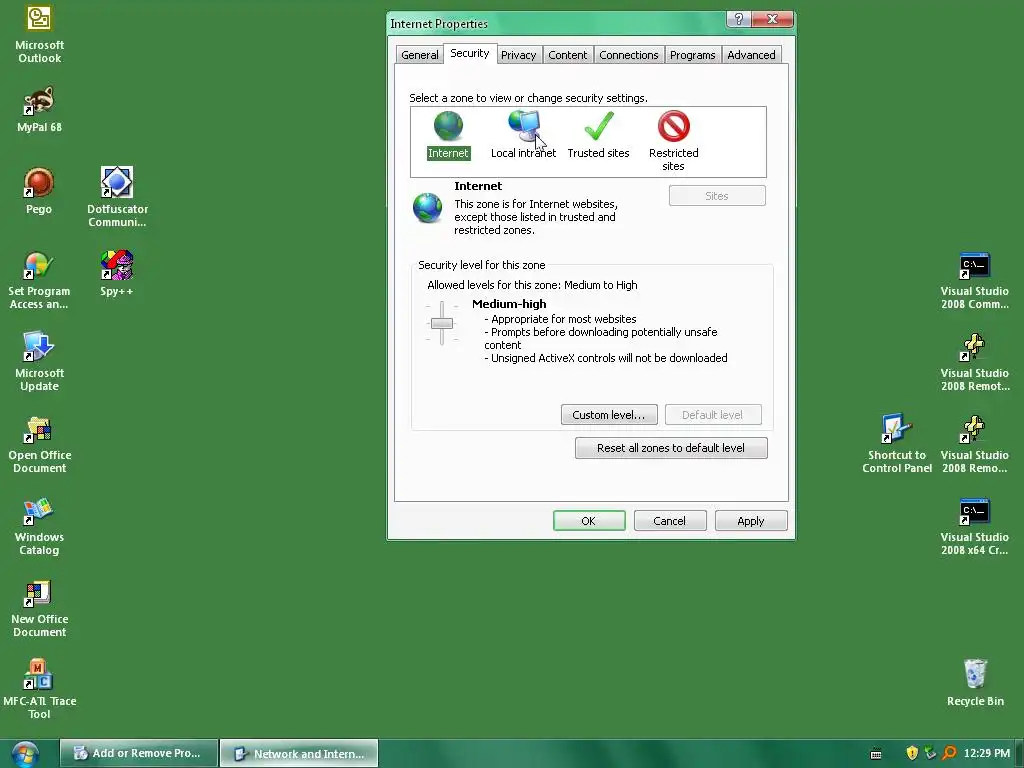This screenshot has height=768, width=1024.
Task: Click the Microsoft Outlook desktop icon
Action: pos(39,35)
